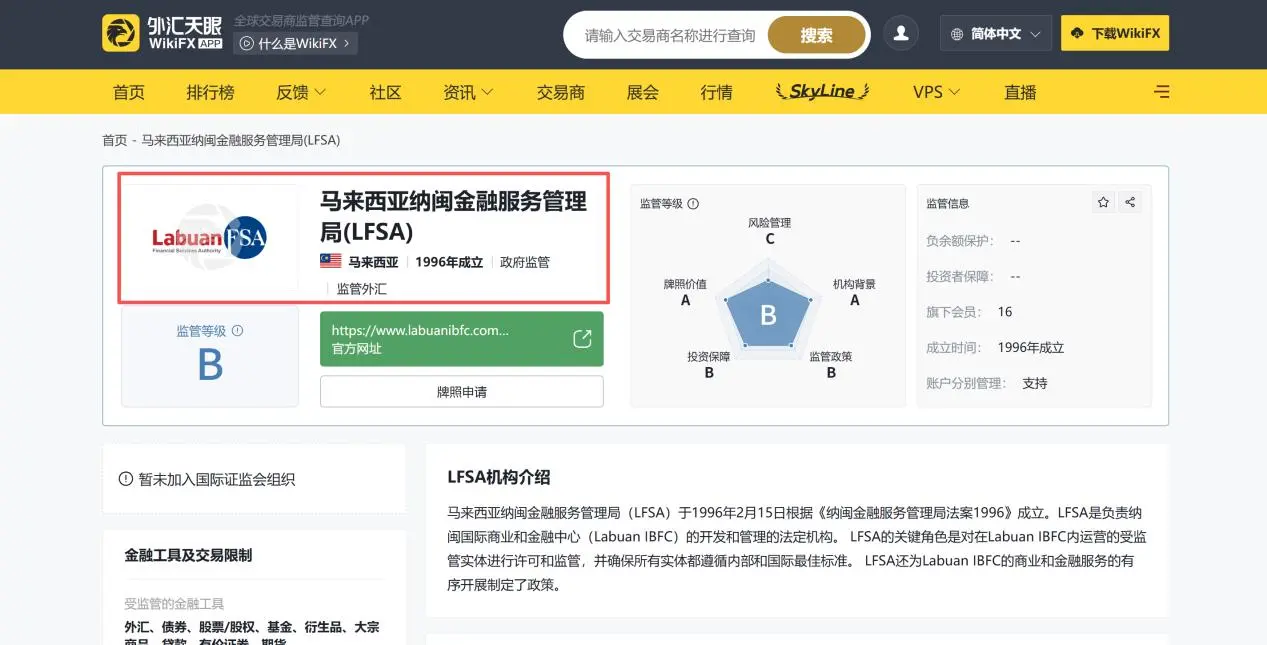Open the user account profile icon
Viewport: 1267px width, 645px height.
[x=901, y=33]
